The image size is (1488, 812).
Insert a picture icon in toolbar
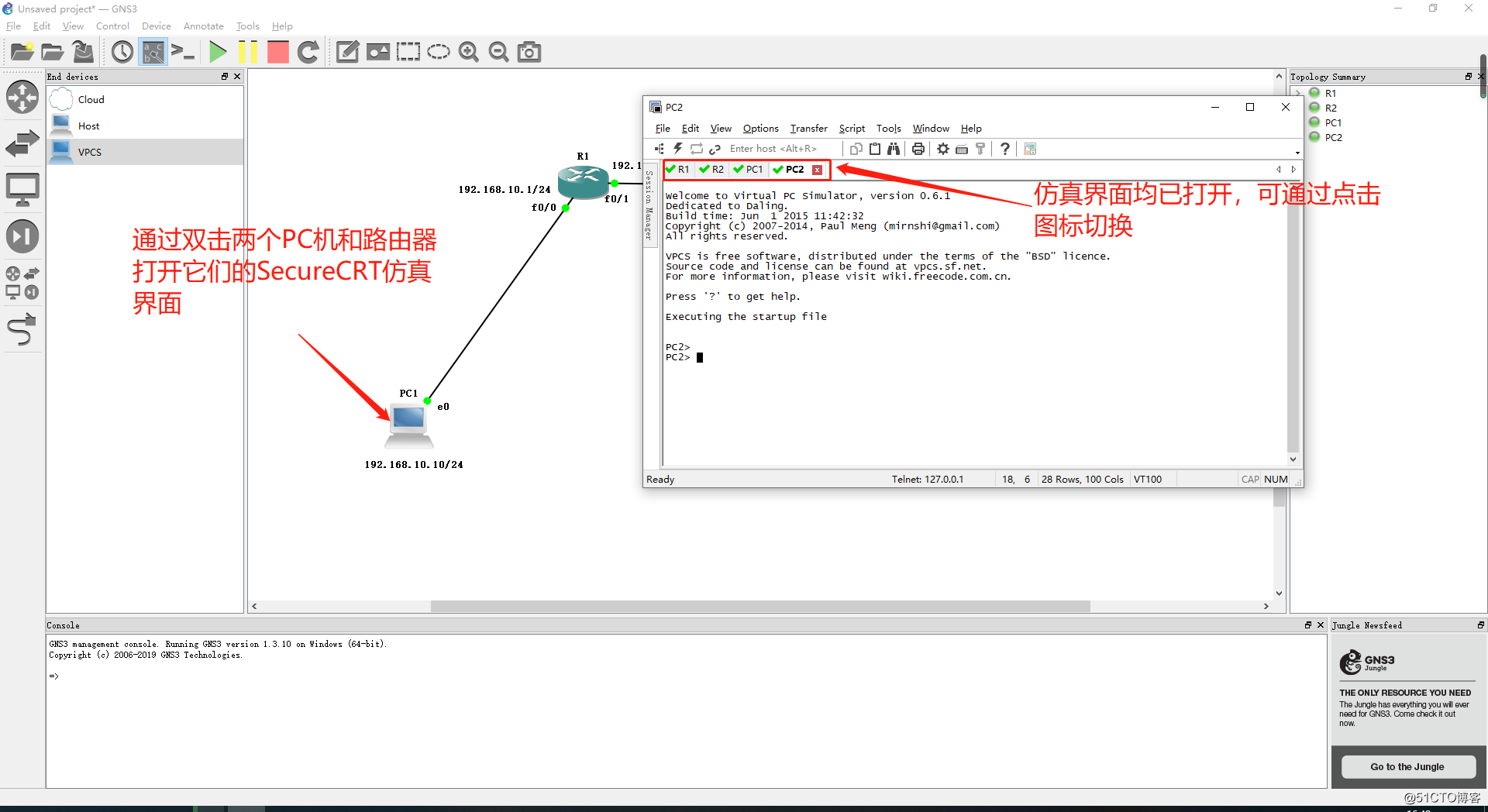tap(377, 52)
